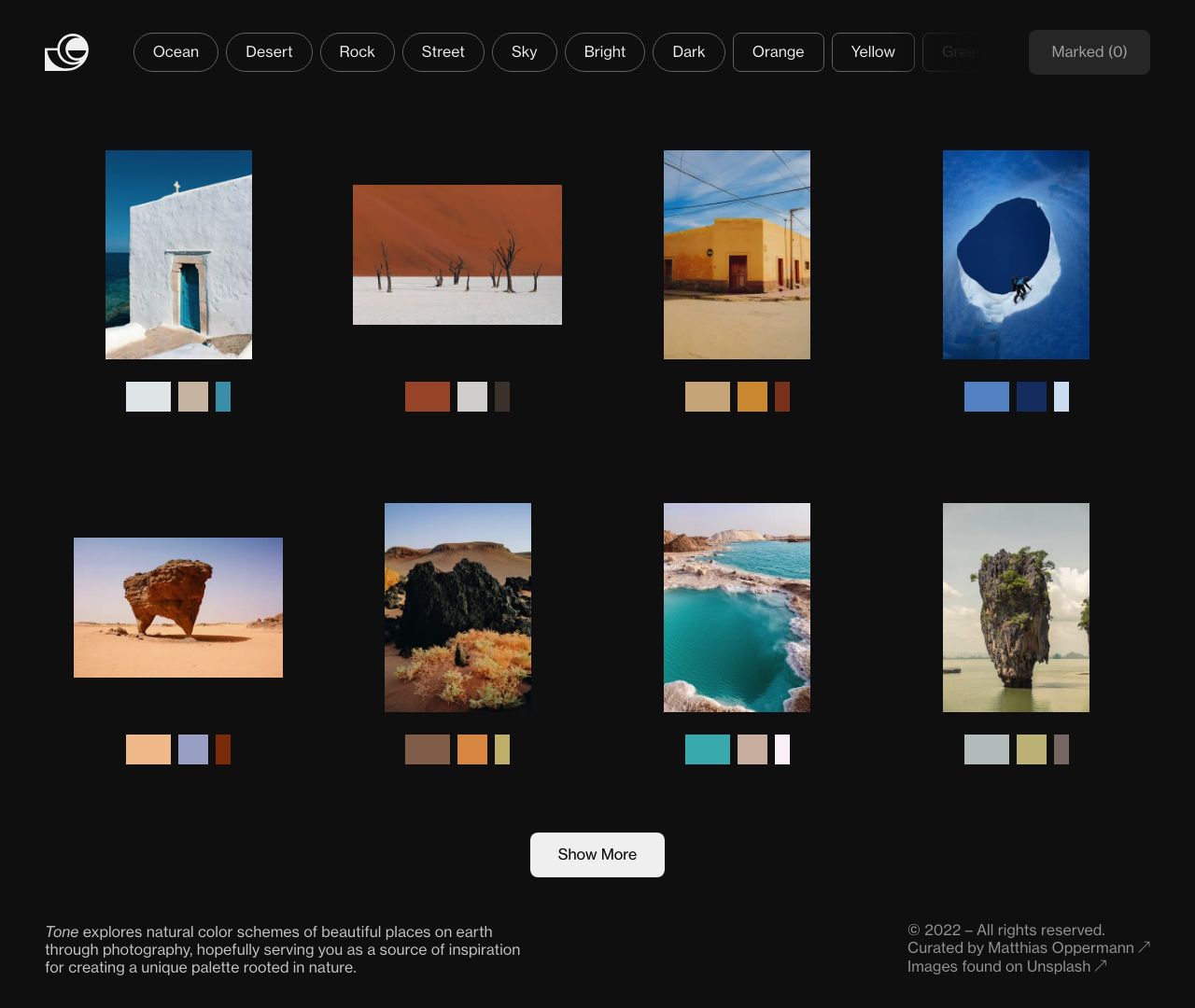Pick the rust red swatch under dune photo
1195x1008 pixels.
click(428, 397)
